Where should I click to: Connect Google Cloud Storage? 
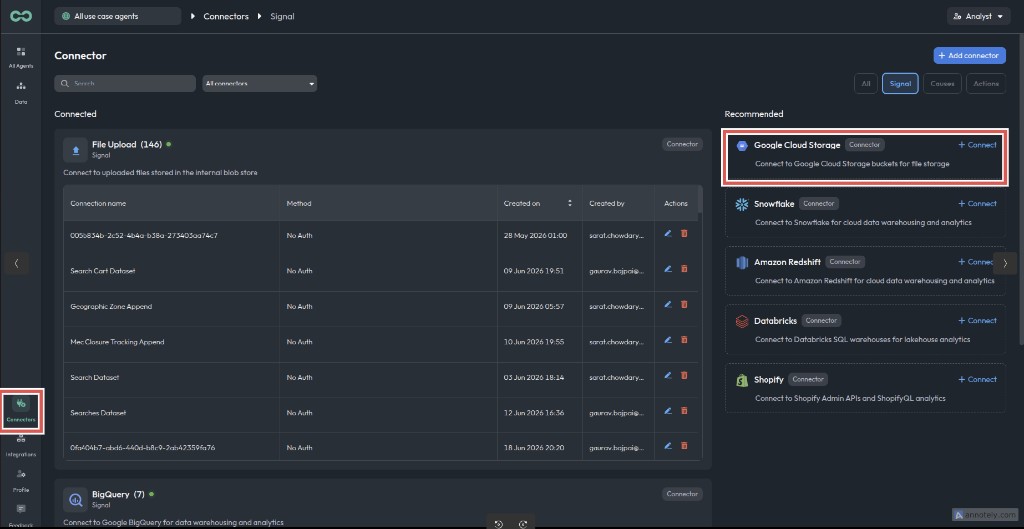(977, 145)
